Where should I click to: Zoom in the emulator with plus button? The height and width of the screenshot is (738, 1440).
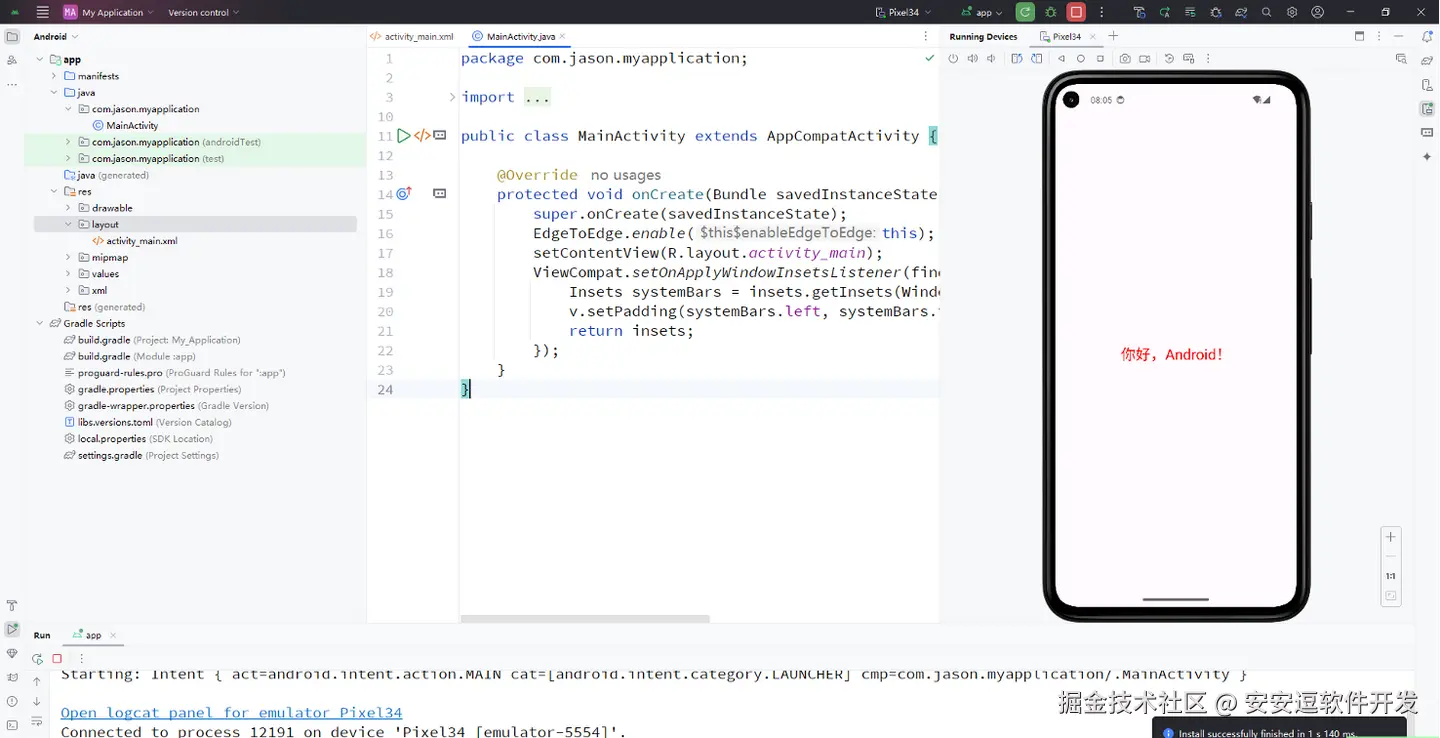point(1390,537)
